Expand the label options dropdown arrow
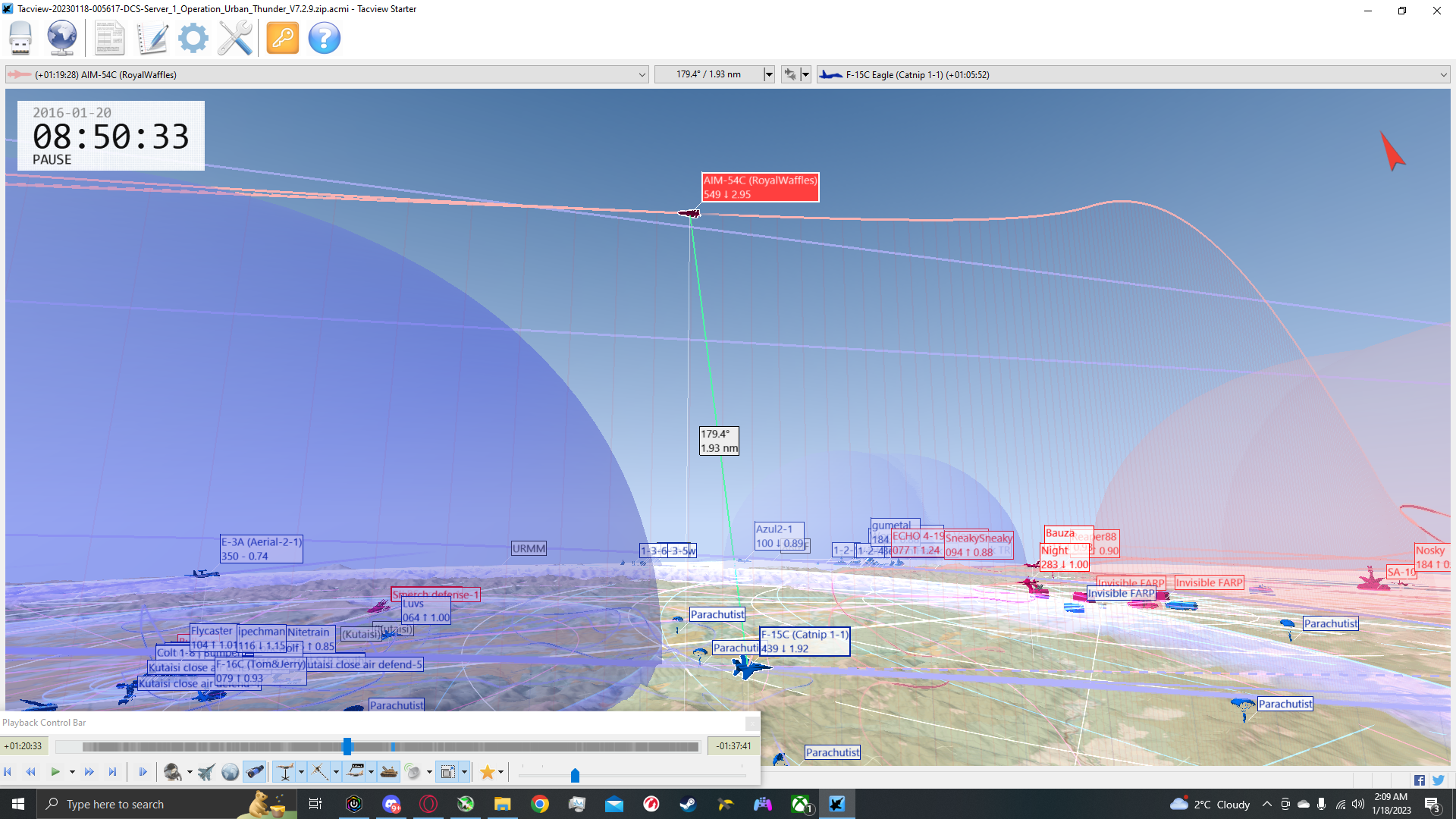The width and height of the screenshot is (1456, 819). tap(371, 772)
